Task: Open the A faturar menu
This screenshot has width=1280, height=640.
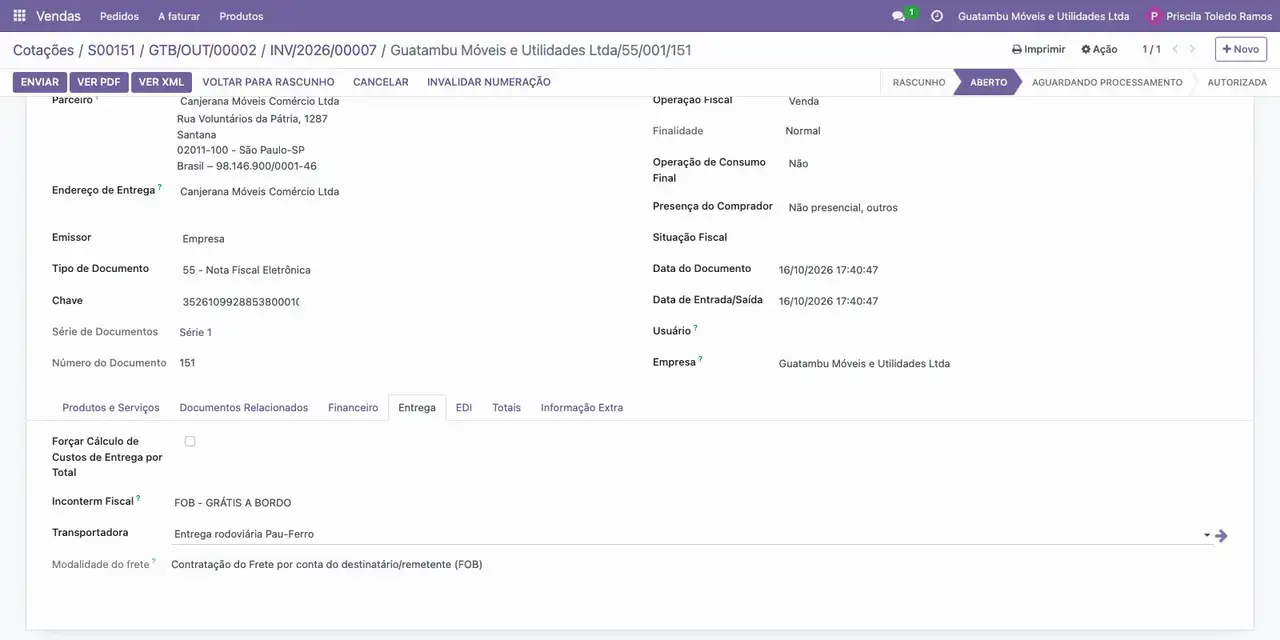Action: [179, 16]
